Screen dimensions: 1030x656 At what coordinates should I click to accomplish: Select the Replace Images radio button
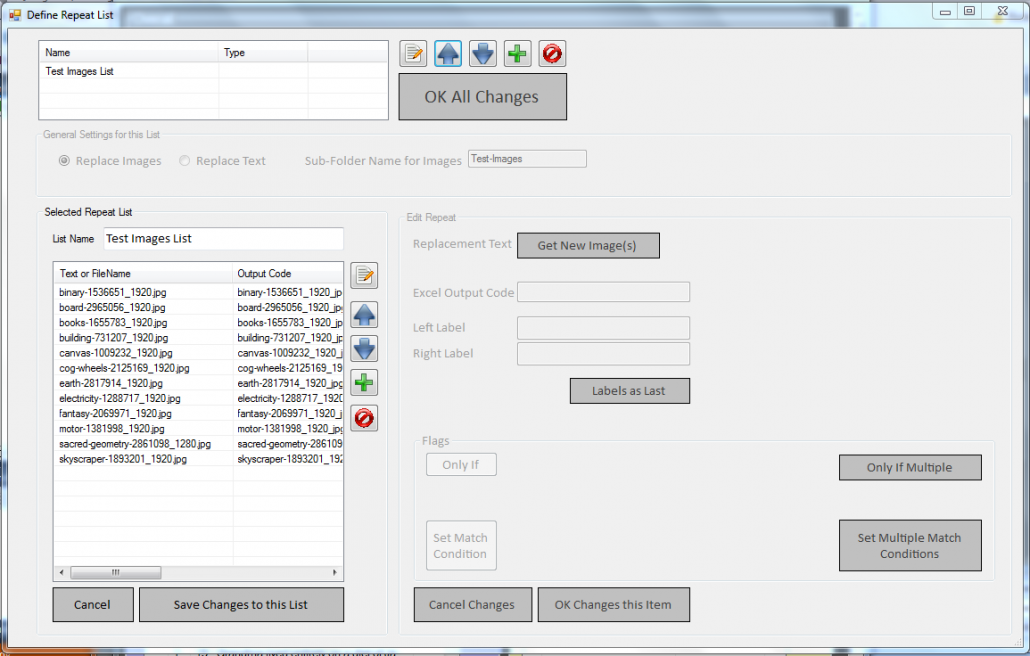(65, 161)
